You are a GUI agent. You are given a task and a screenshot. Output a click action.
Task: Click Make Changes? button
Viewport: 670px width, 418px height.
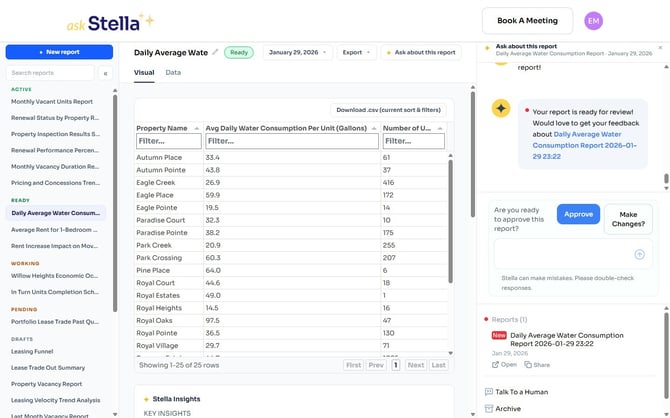click(628, 219)
